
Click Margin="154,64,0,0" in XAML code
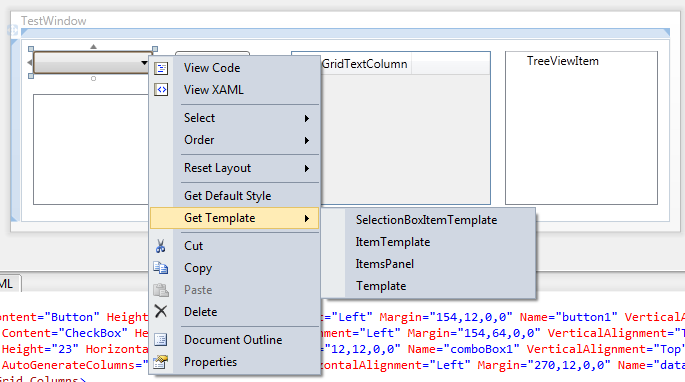tap(474, 333)
